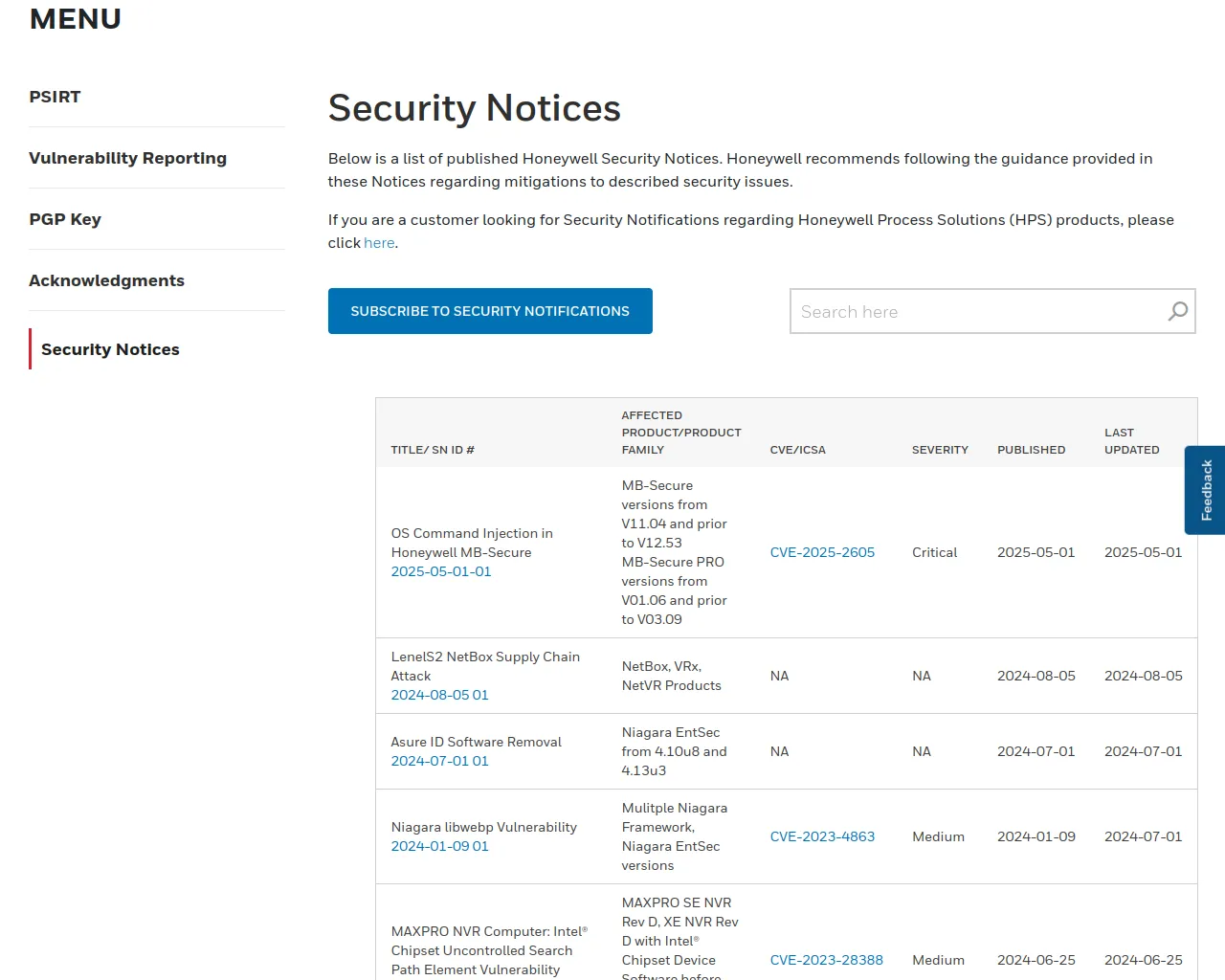Image resolution: width=1225 pixels, height=980 pixels.
Task: Open CVE-2025-2605 link
Action: 822,552
